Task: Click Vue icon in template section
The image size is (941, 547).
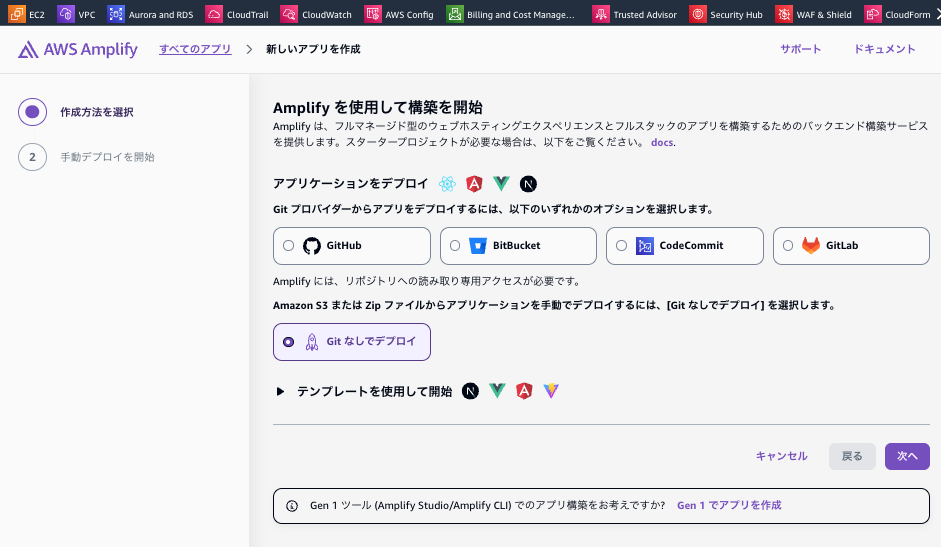Action: pyautogui.click(x=498, y=391)
